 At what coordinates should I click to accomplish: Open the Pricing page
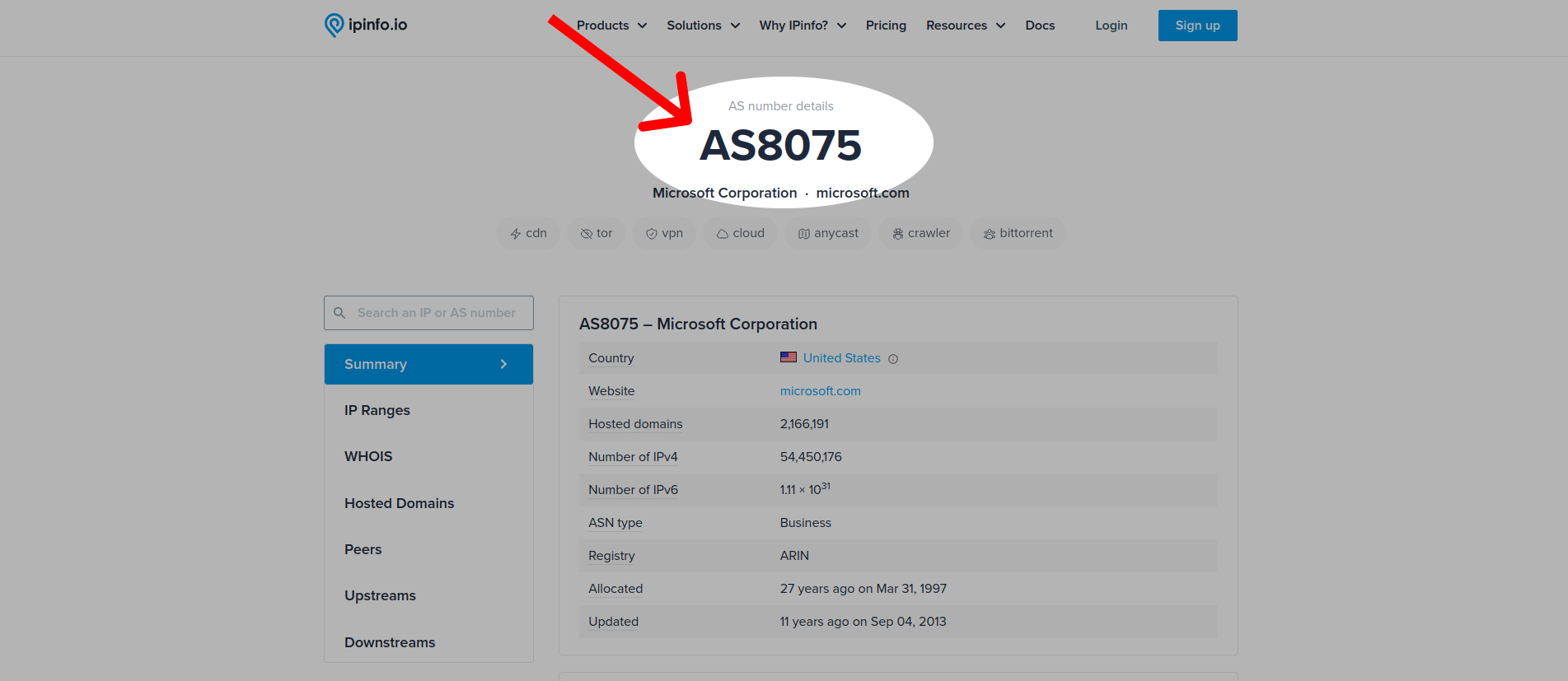[x=886, y=26]
